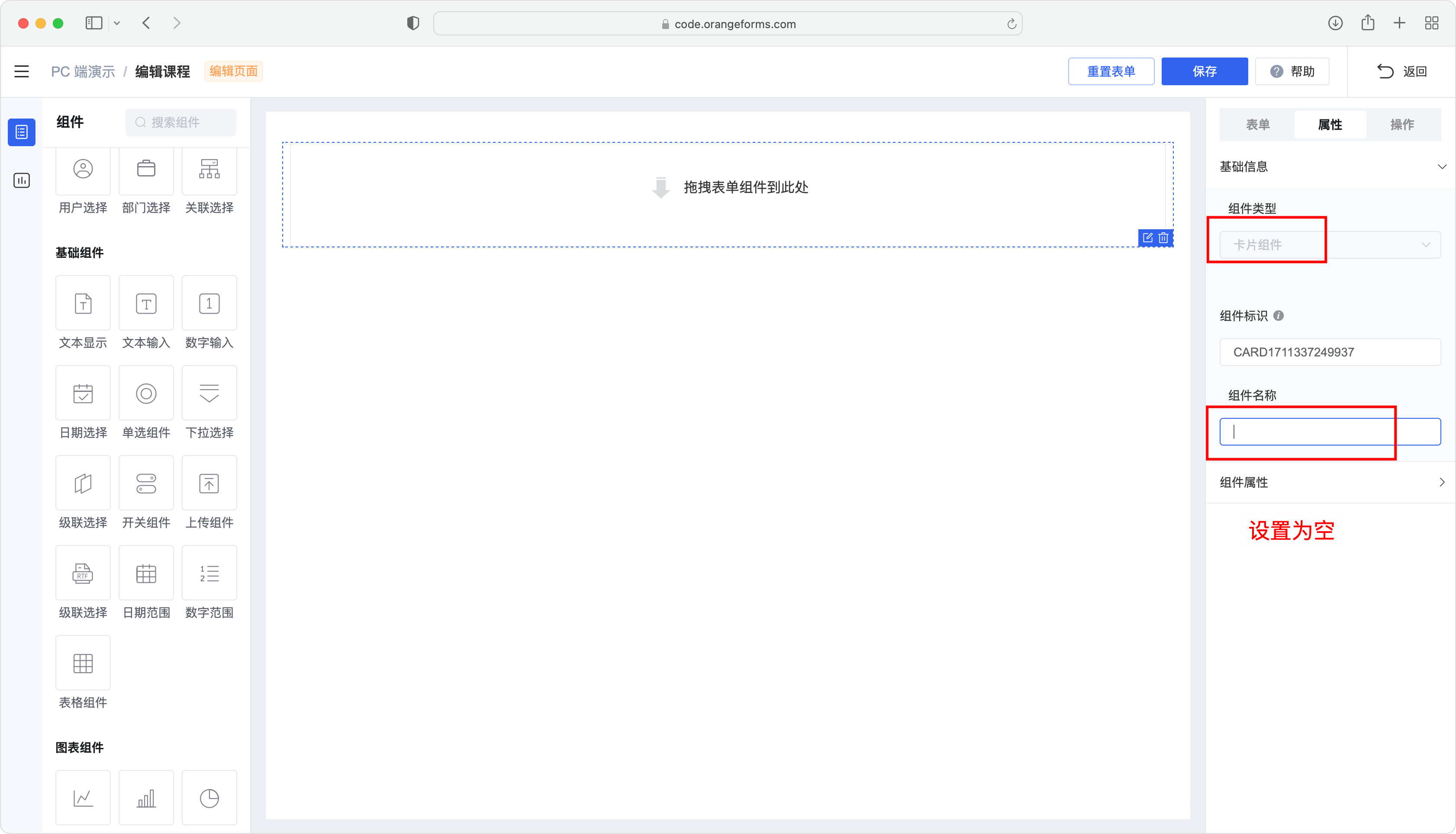This screenshot has width=1456, height=834.
Task: Pick the 文本显示 component
Action: (x=83, y=303)
